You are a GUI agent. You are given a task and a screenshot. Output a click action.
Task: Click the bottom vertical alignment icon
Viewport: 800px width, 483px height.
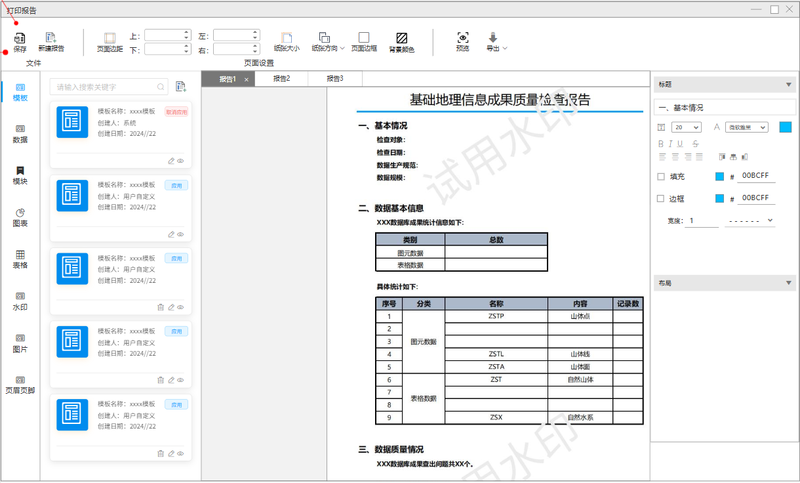coord(745,157)
